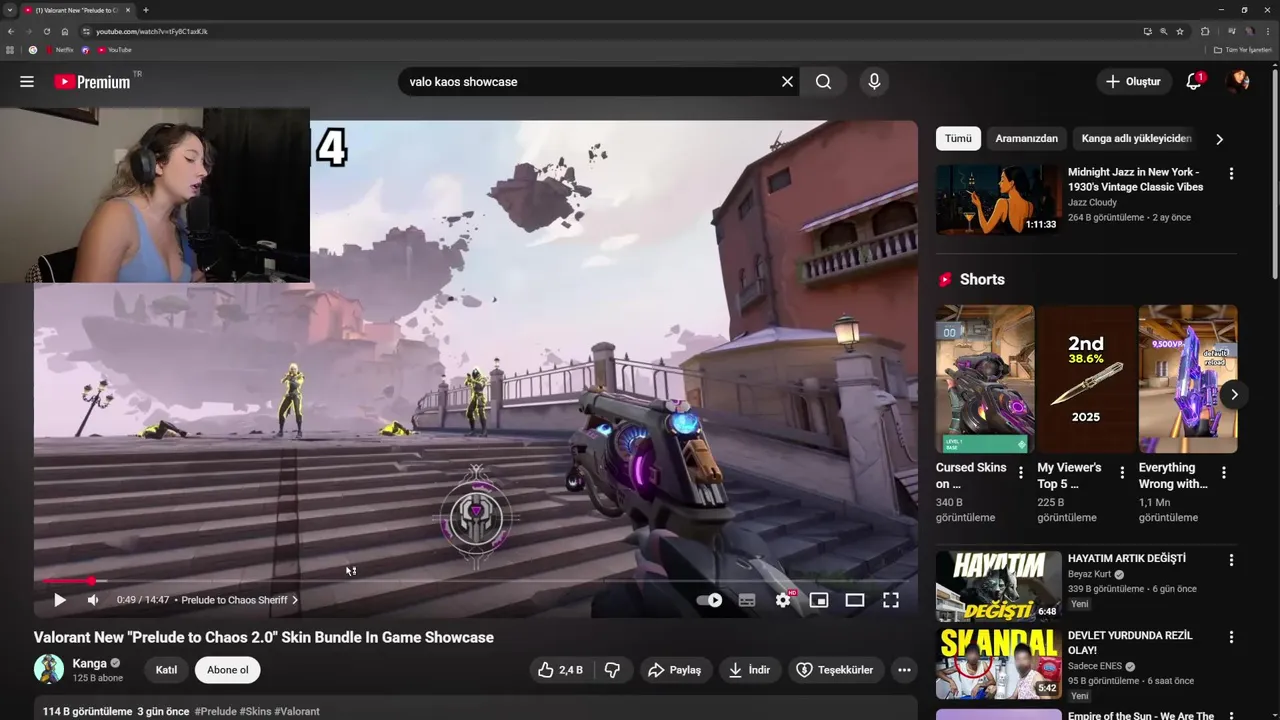Open YouTube account avatar menu

coord(1238,82)
